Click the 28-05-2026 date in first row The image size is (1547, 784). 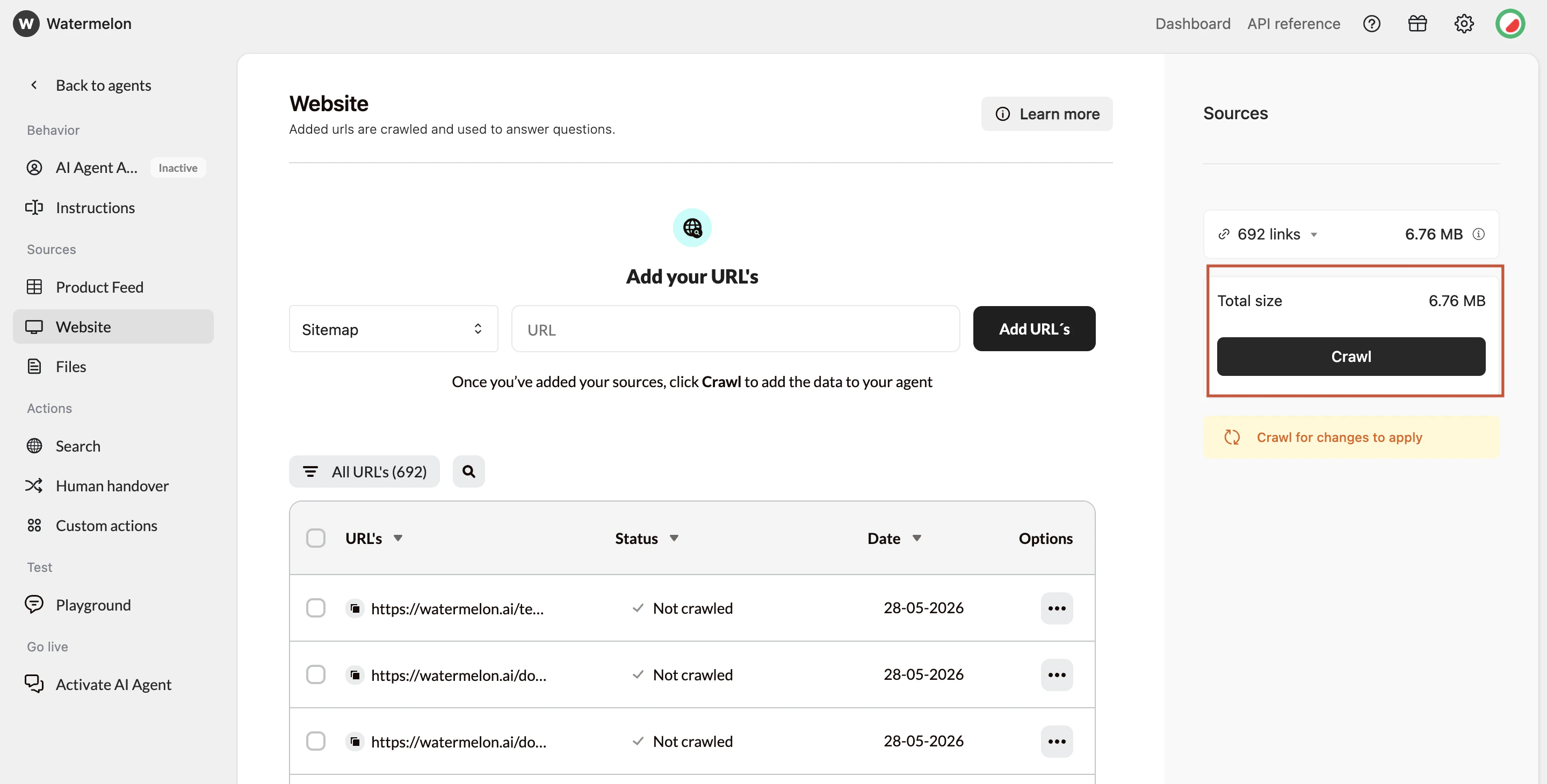click(x=923, y=608)
